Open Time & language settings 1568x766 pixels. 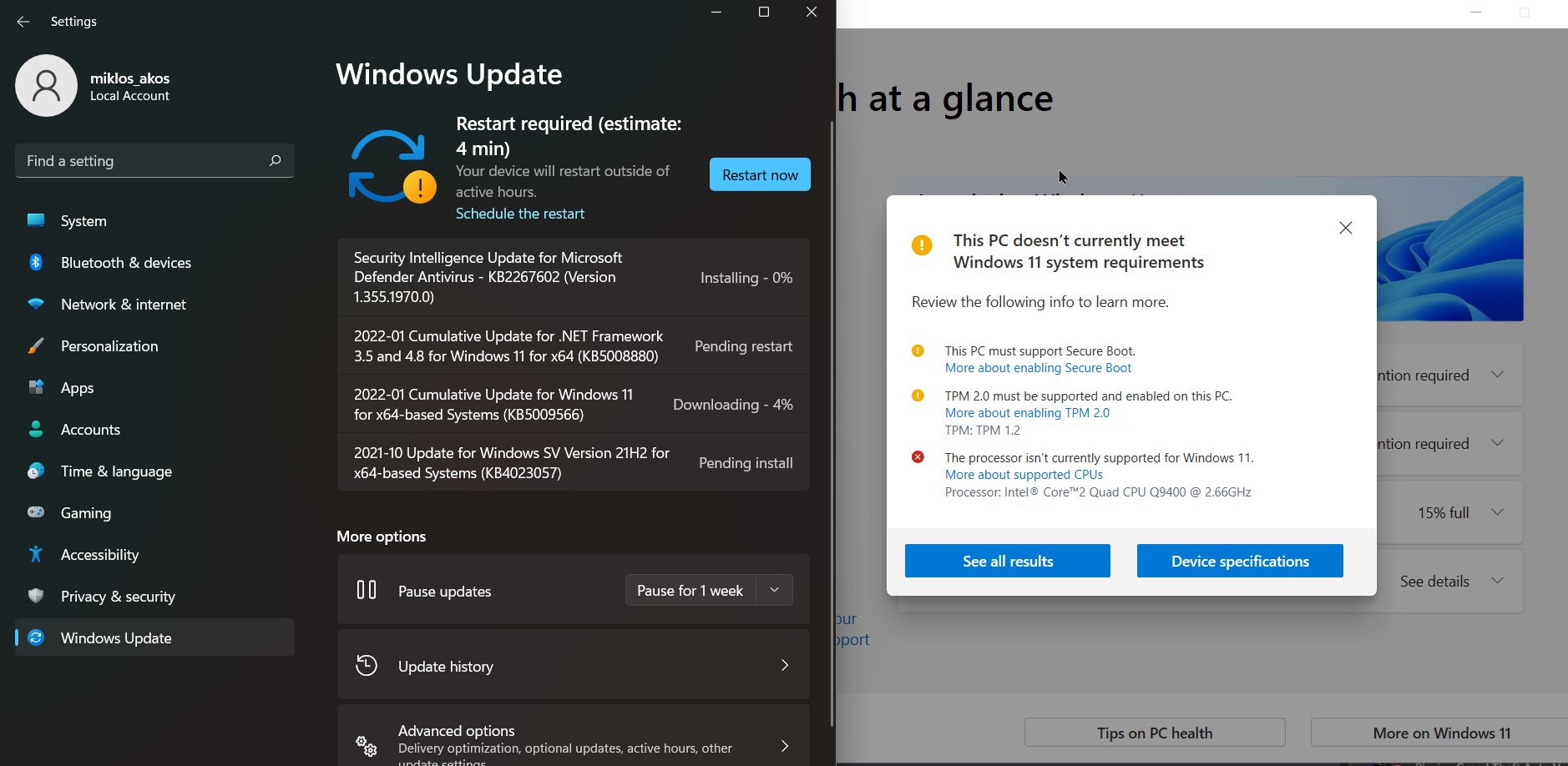click(x=154, y=471)
